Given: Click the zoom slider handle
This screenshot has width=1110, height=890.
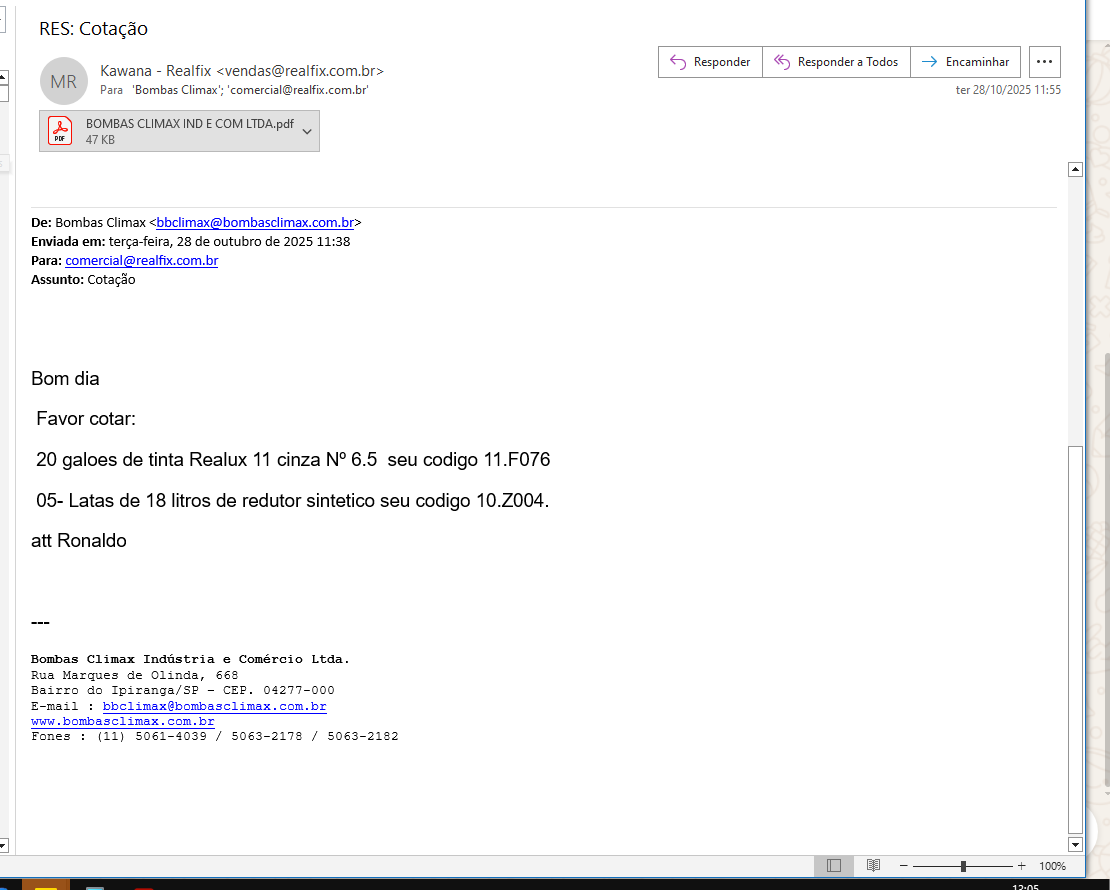Looking at the screenshot, I should (x=963, y=866).
